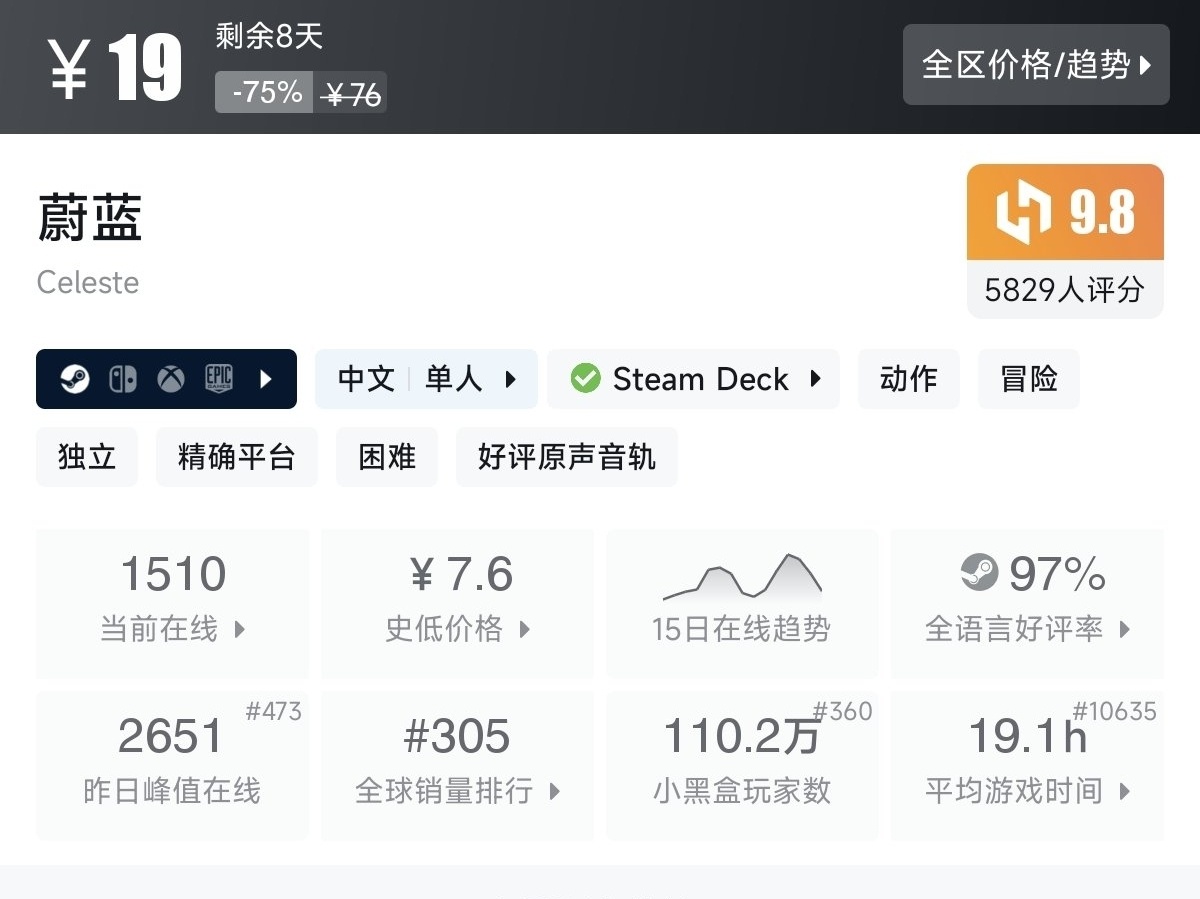Select the 冒险 genre tag

click(1028, 379)
